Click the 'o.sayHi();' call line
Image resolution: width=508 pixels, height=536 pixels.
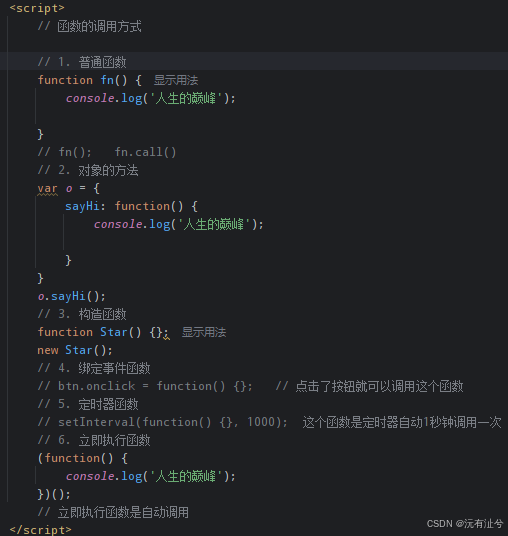pos(71,296)
